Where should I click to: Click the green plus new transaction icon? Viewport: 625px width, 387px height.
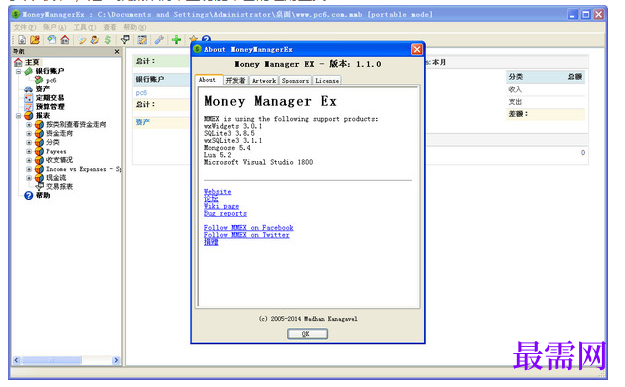click(177, 40)
